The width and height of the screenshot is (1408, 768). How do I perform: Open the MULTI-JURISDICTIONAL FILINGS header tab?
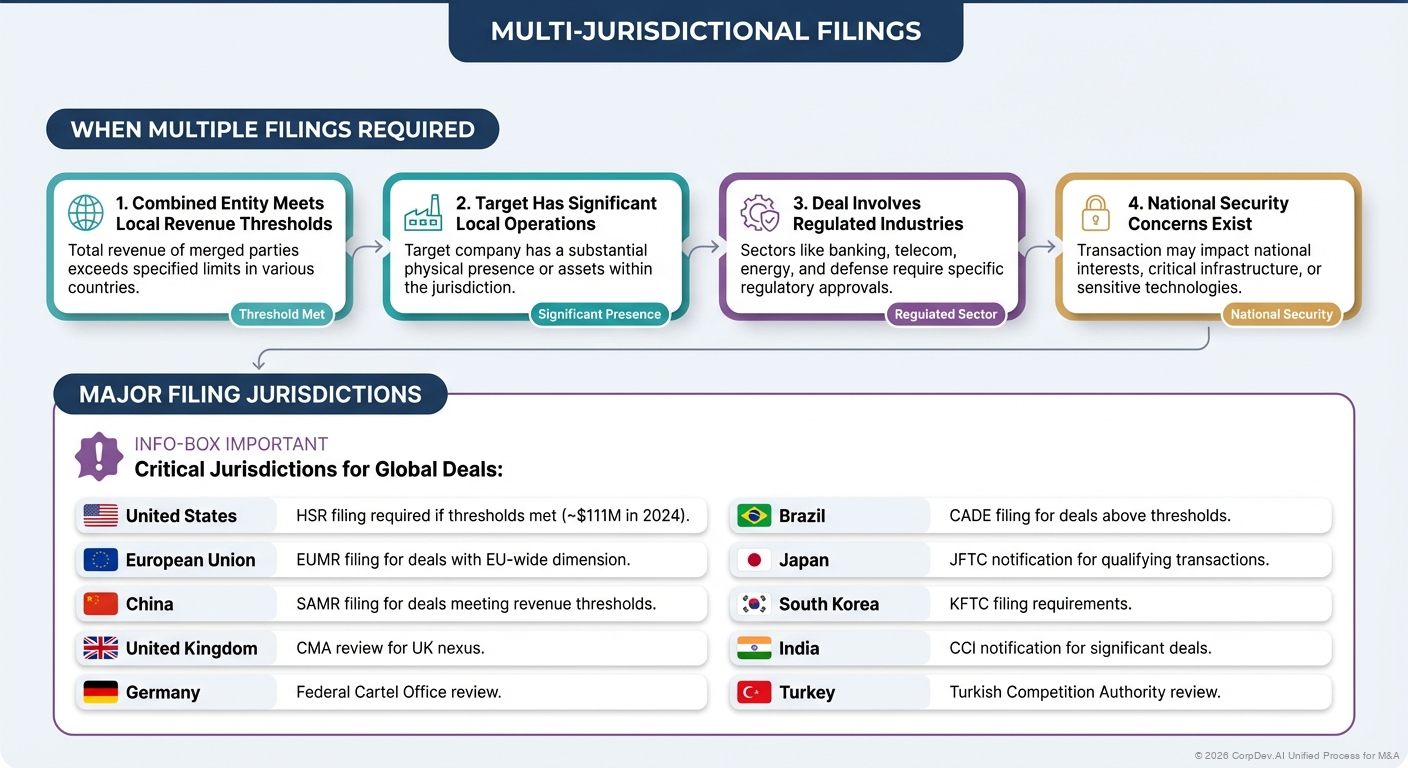pyautogui.click(x=705, y=31)
